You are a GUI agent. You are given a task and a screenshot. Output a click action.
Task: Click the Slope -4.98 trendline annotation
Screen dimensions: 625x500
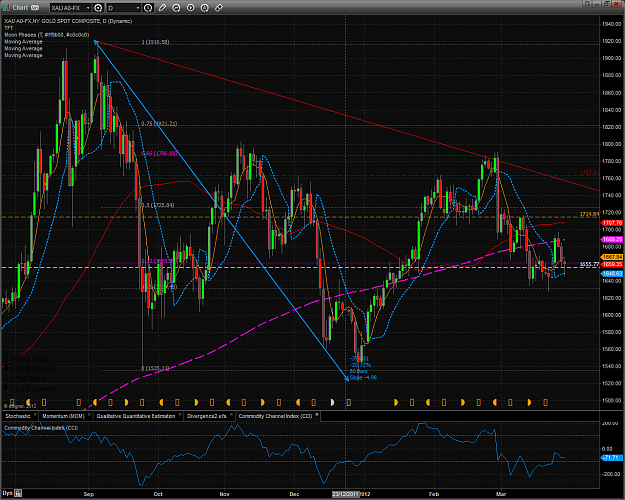(x=363, y=378)
